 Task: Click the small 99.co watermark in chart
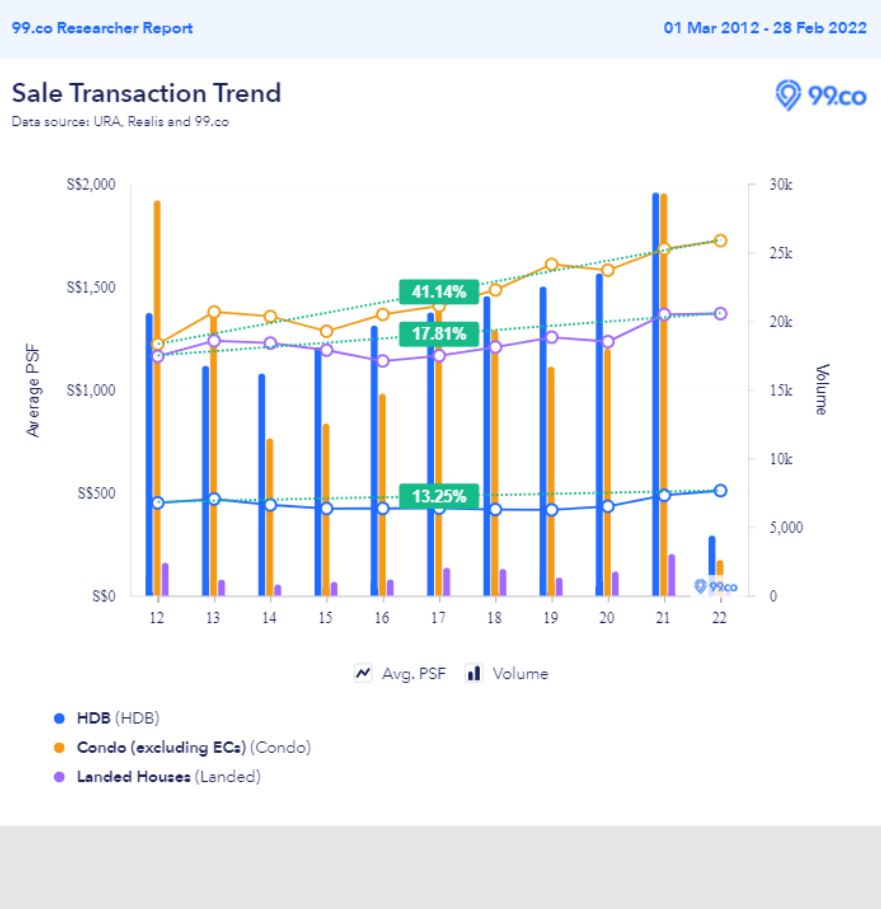(x=716, y=586)
